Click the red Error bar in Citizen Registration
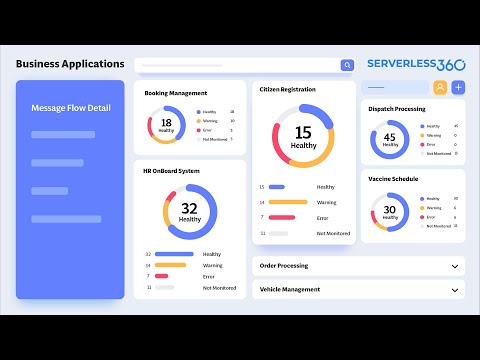Screen dimensions: 480x360 tap(282, 218)
